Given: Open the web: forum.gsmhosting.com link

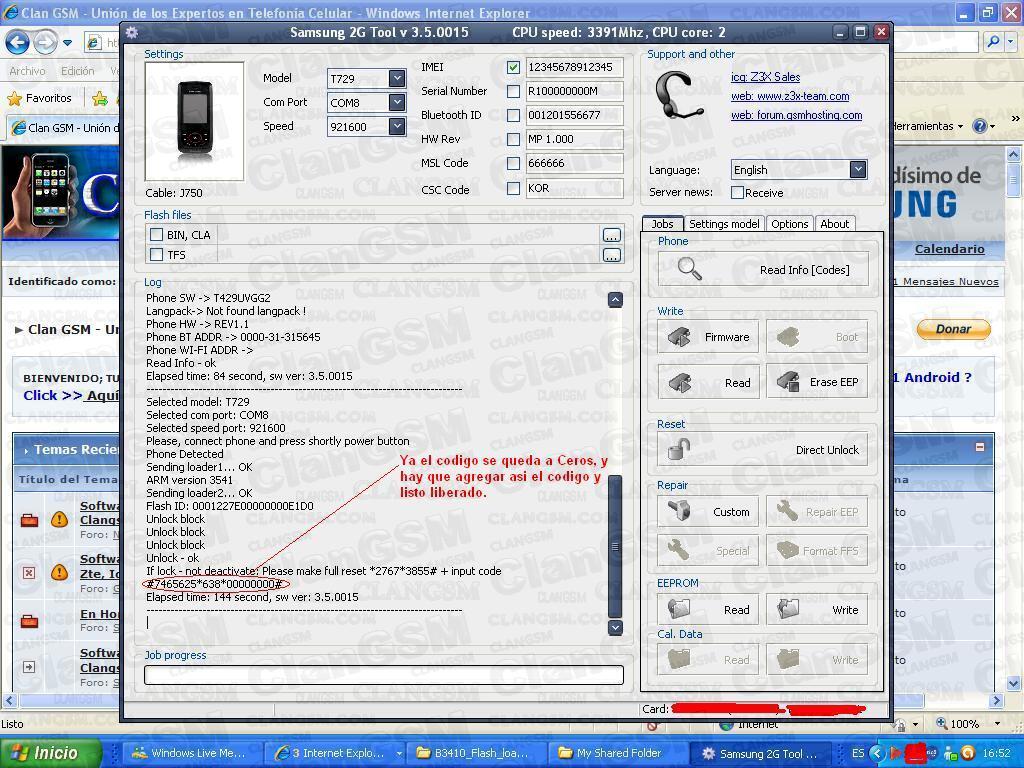Looking at the screenshot, I should pyautogui.click(x=796, y=115).
